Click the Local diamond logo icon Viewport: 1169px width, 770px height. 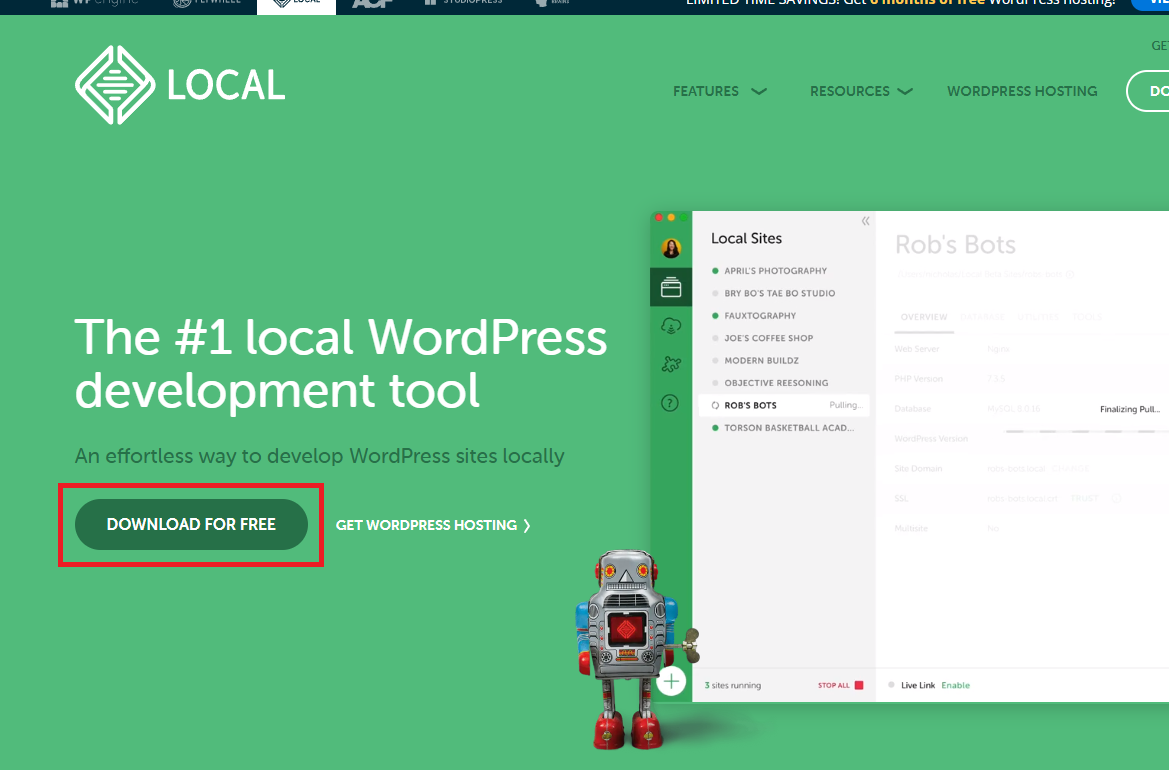coord(115,84)
